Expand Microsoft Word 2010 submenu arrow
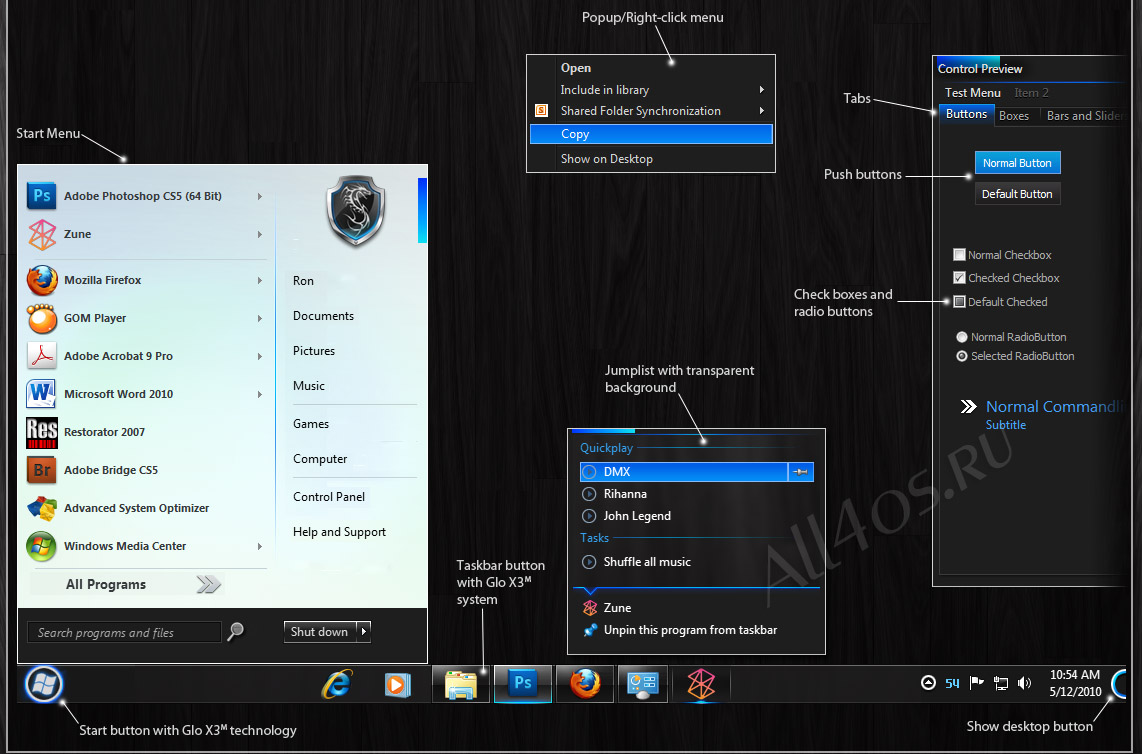Image resolution: width=1142 pixels, height=754 pixels. point(259,394)
